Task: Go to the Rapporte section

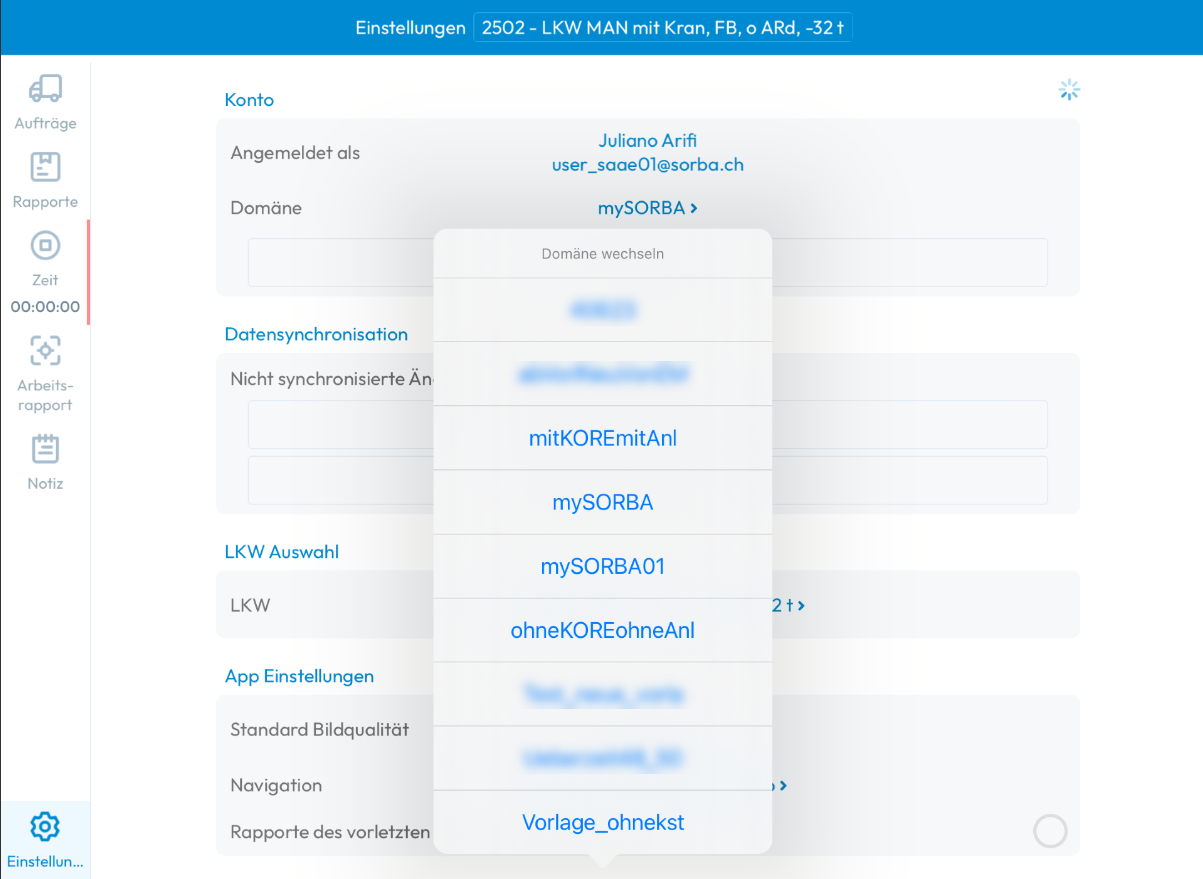Action: pyautogui.click(x=45, y=181)
